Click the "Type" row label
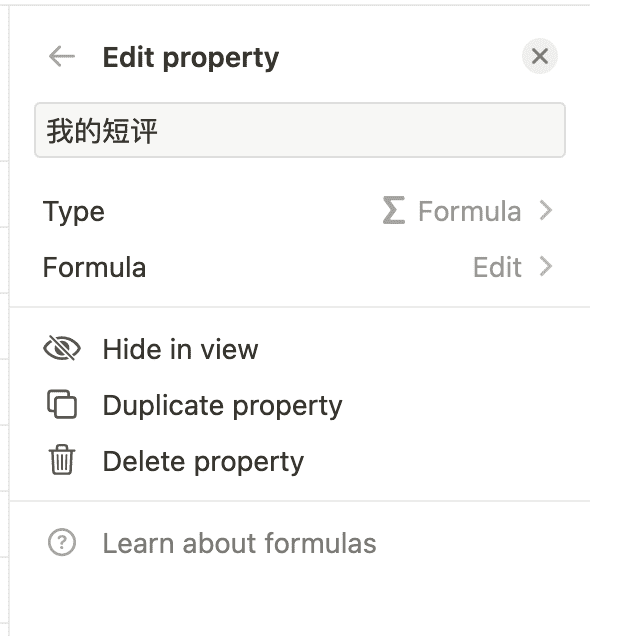Image resolution: width=638 pixels, height=636 pixels. 74,212
